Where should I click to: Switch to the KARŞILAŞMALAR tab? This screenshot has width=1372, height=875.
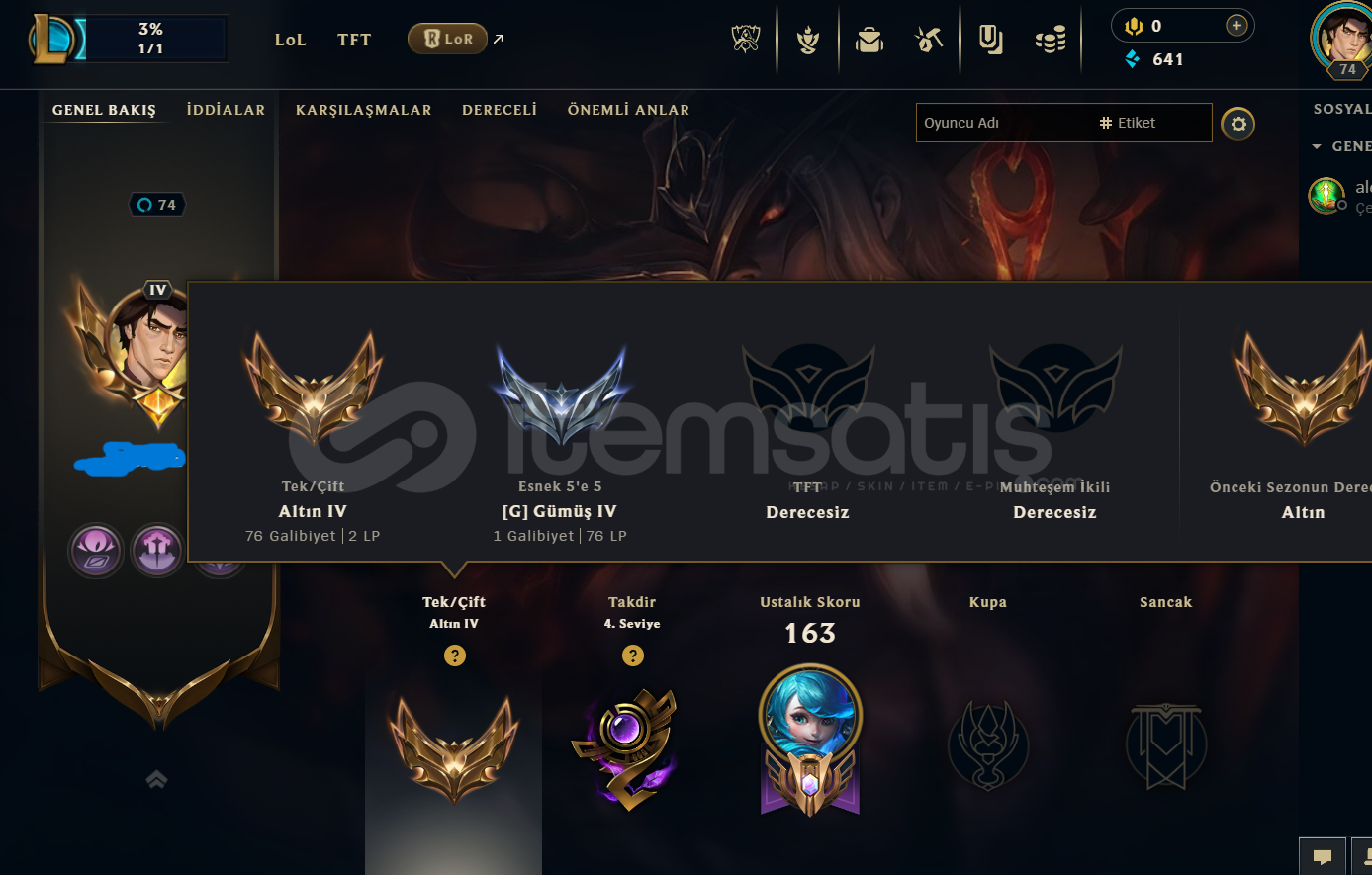click(363, 110)
